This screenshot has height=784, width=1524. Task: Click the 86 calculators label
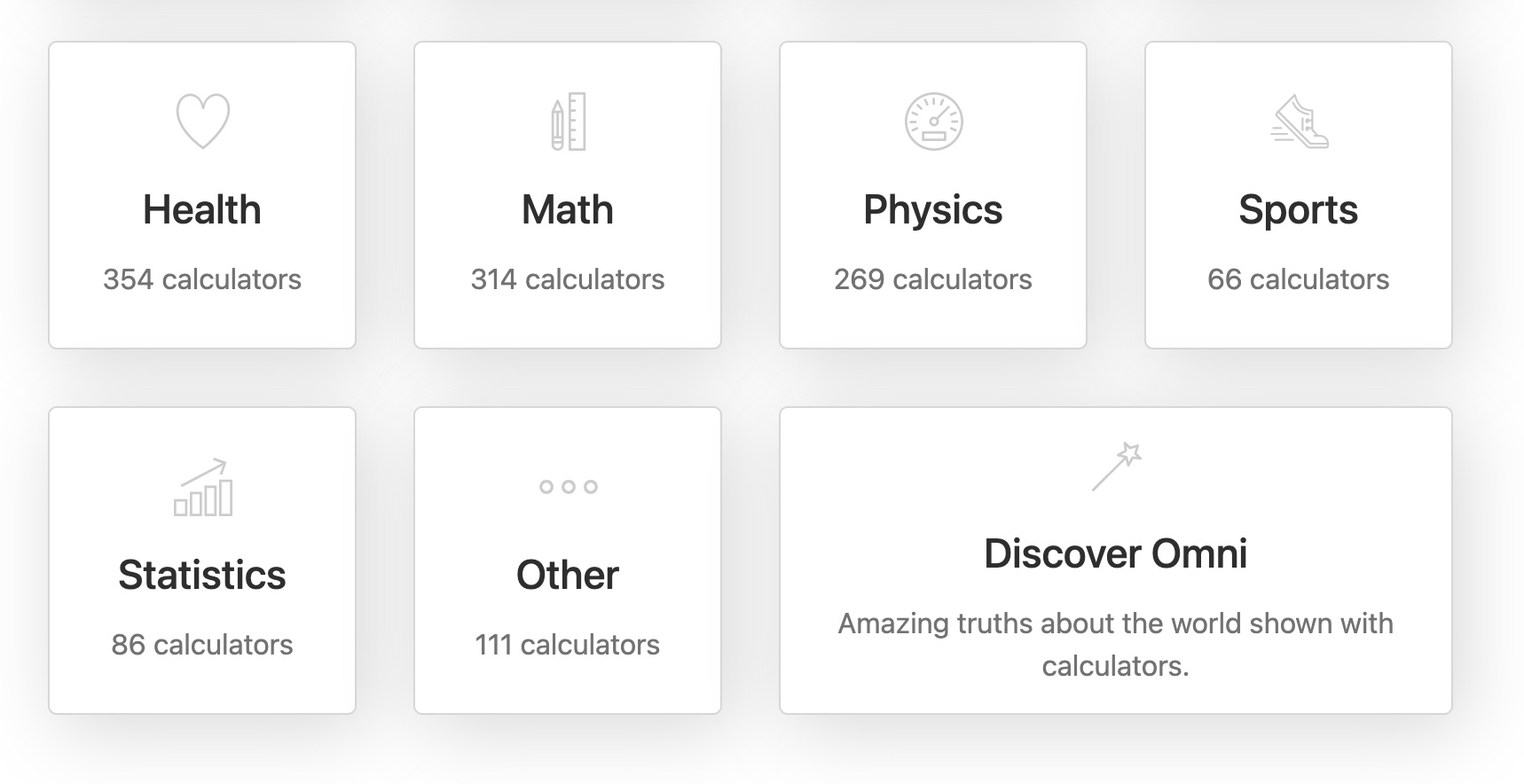tap(202, 645)
